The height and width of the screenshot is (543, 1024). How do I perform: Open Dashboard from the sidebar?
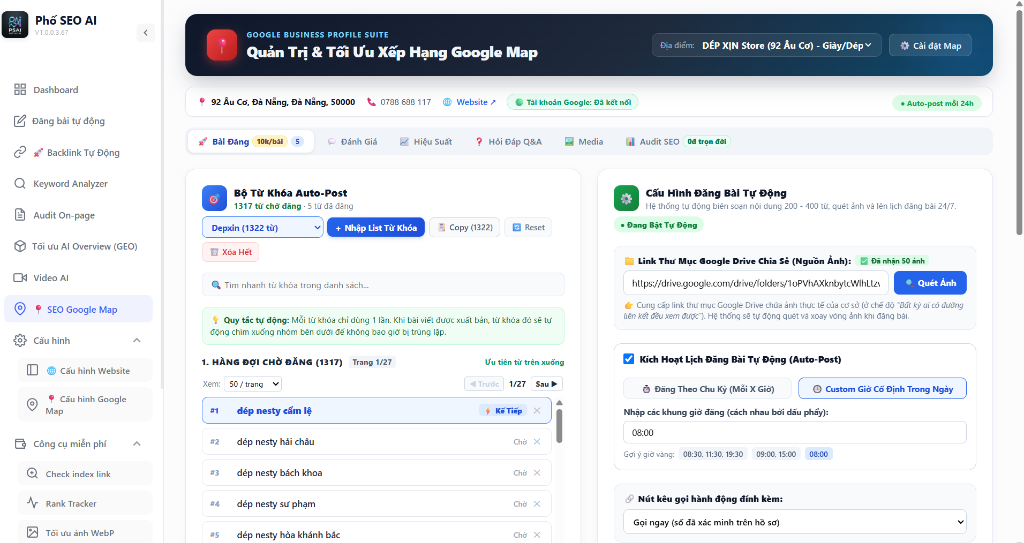click(78, 90)
